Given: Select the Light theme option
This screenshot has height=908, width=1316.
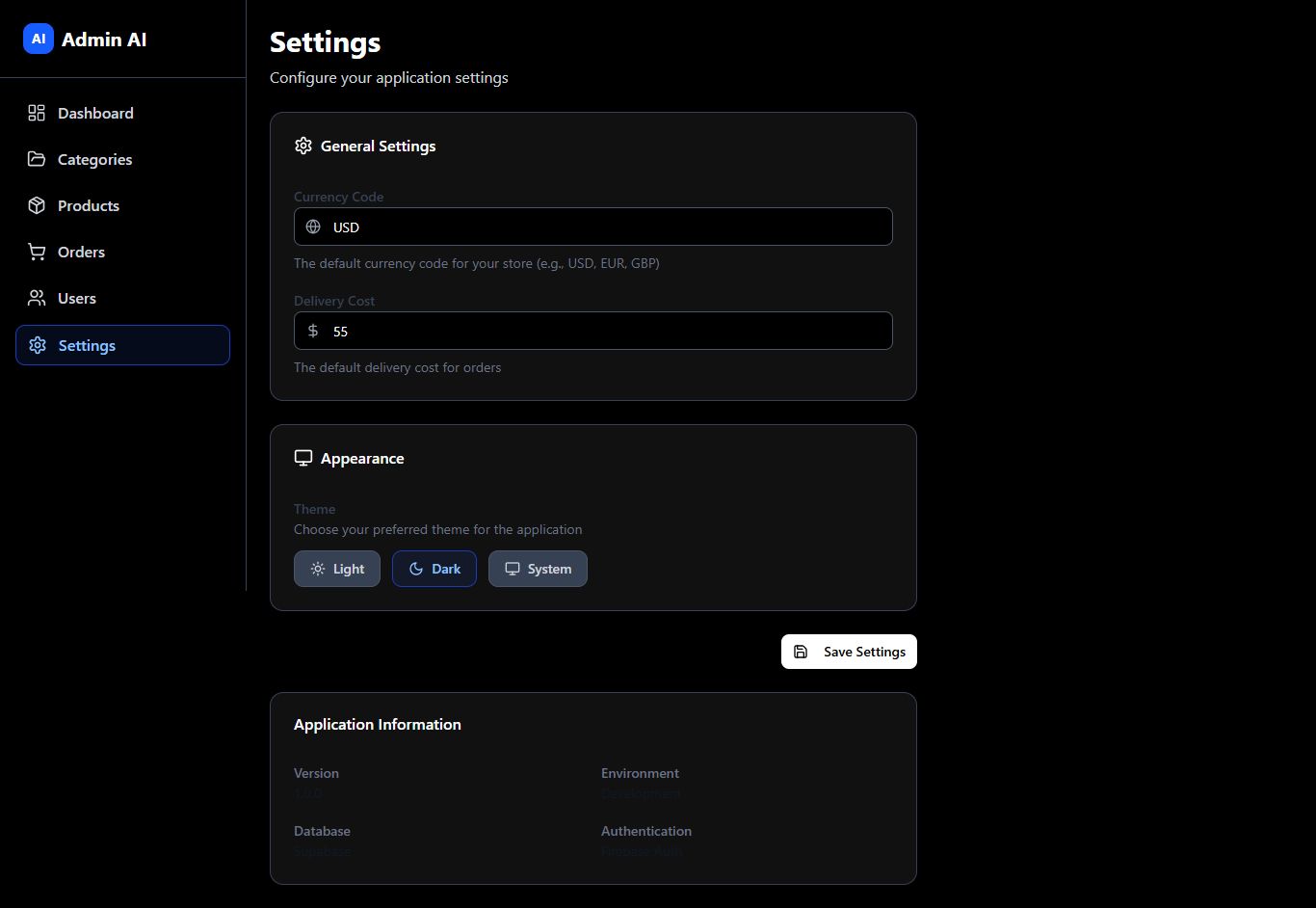Looking at the screenshot, I should coord(337,569).
